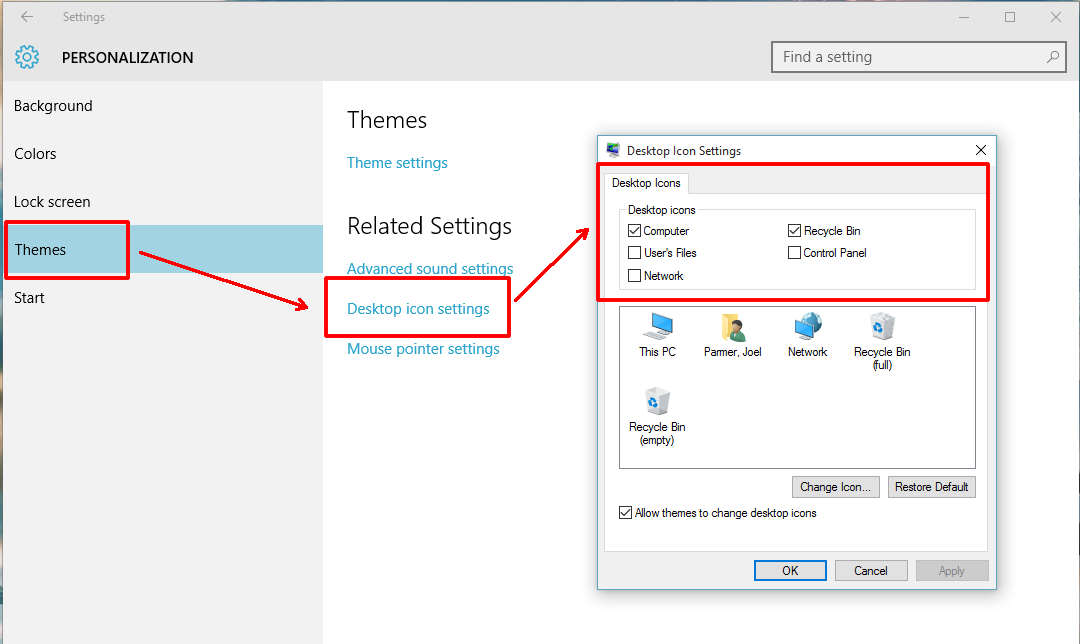
Task: Switch to the Desktop Icons tab
Action: click(x=646, y=183)
